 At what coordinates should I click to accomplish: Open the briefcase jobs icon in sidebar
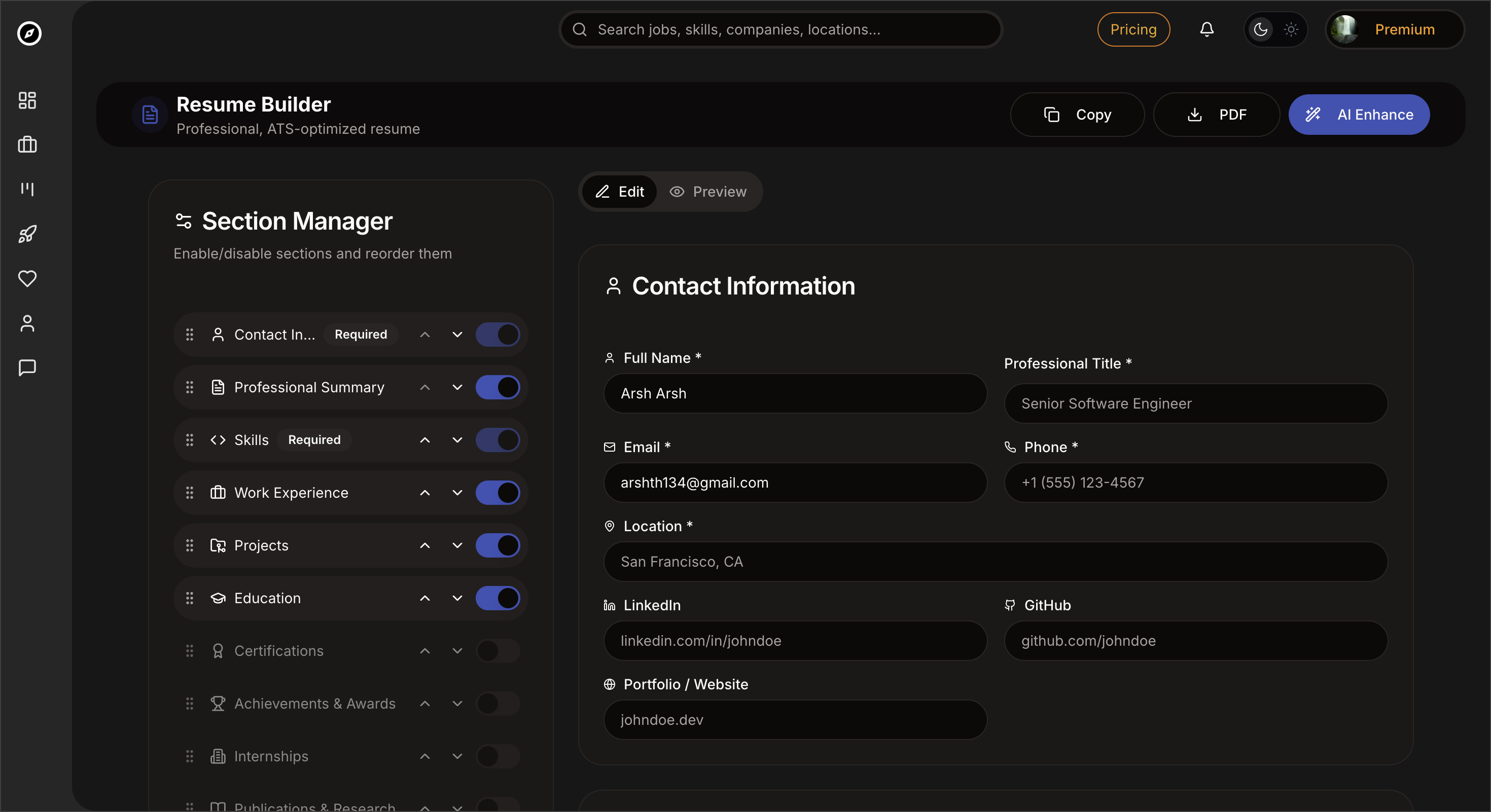[27, 144]
